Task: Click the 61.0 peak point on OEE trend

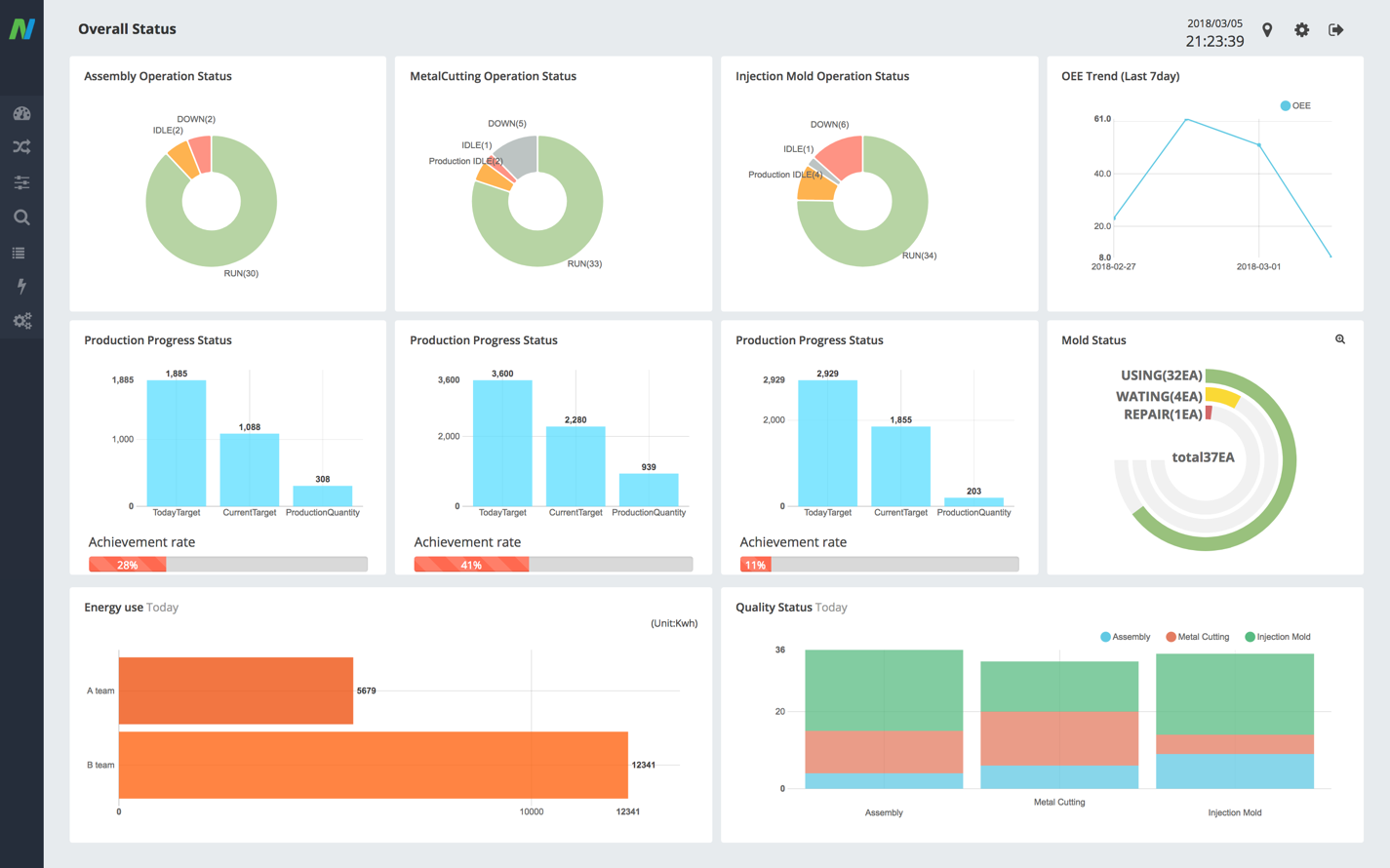Action: click(1186, 119)
